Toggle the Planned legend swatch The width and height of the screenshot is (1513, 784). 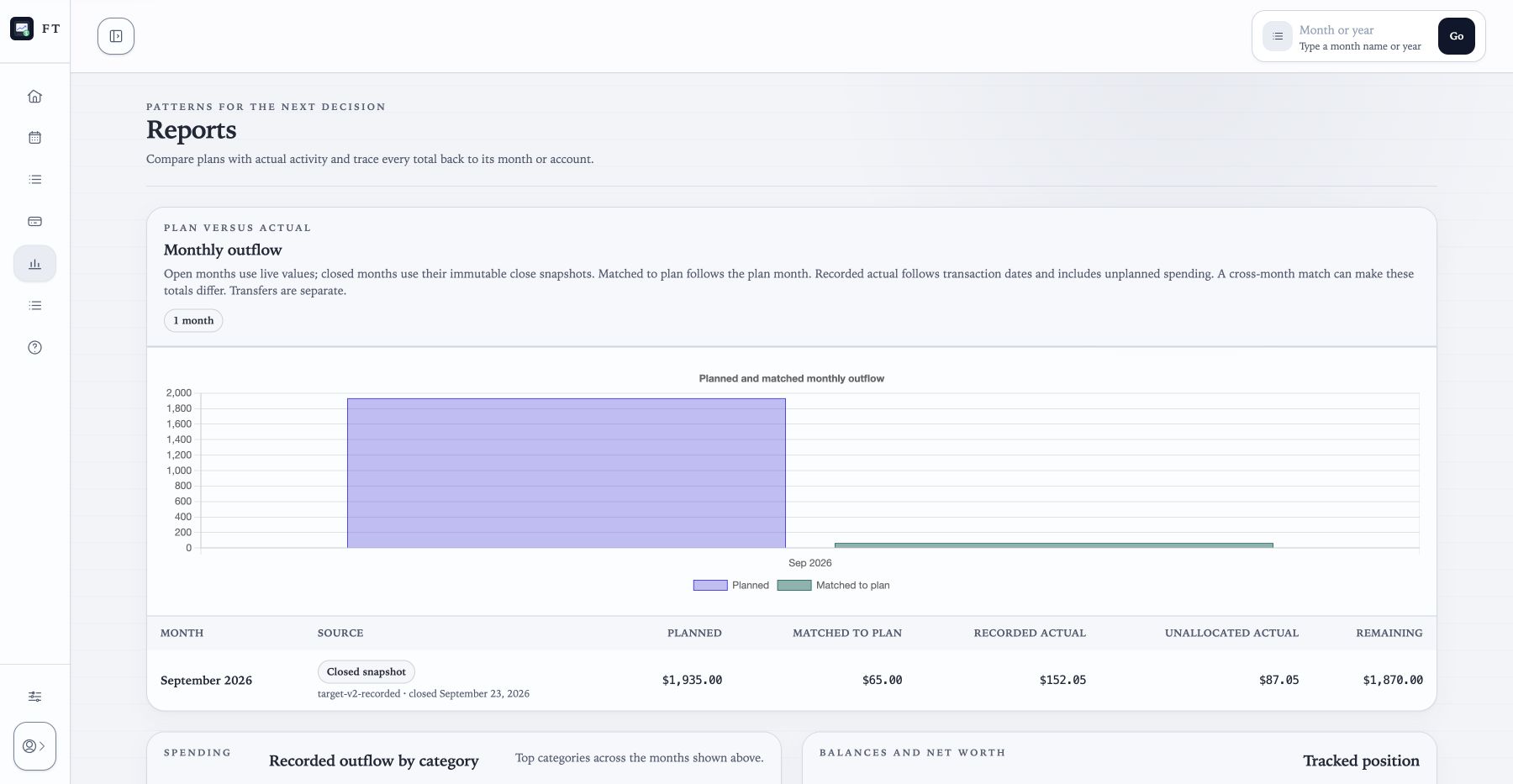pos(709,586)
